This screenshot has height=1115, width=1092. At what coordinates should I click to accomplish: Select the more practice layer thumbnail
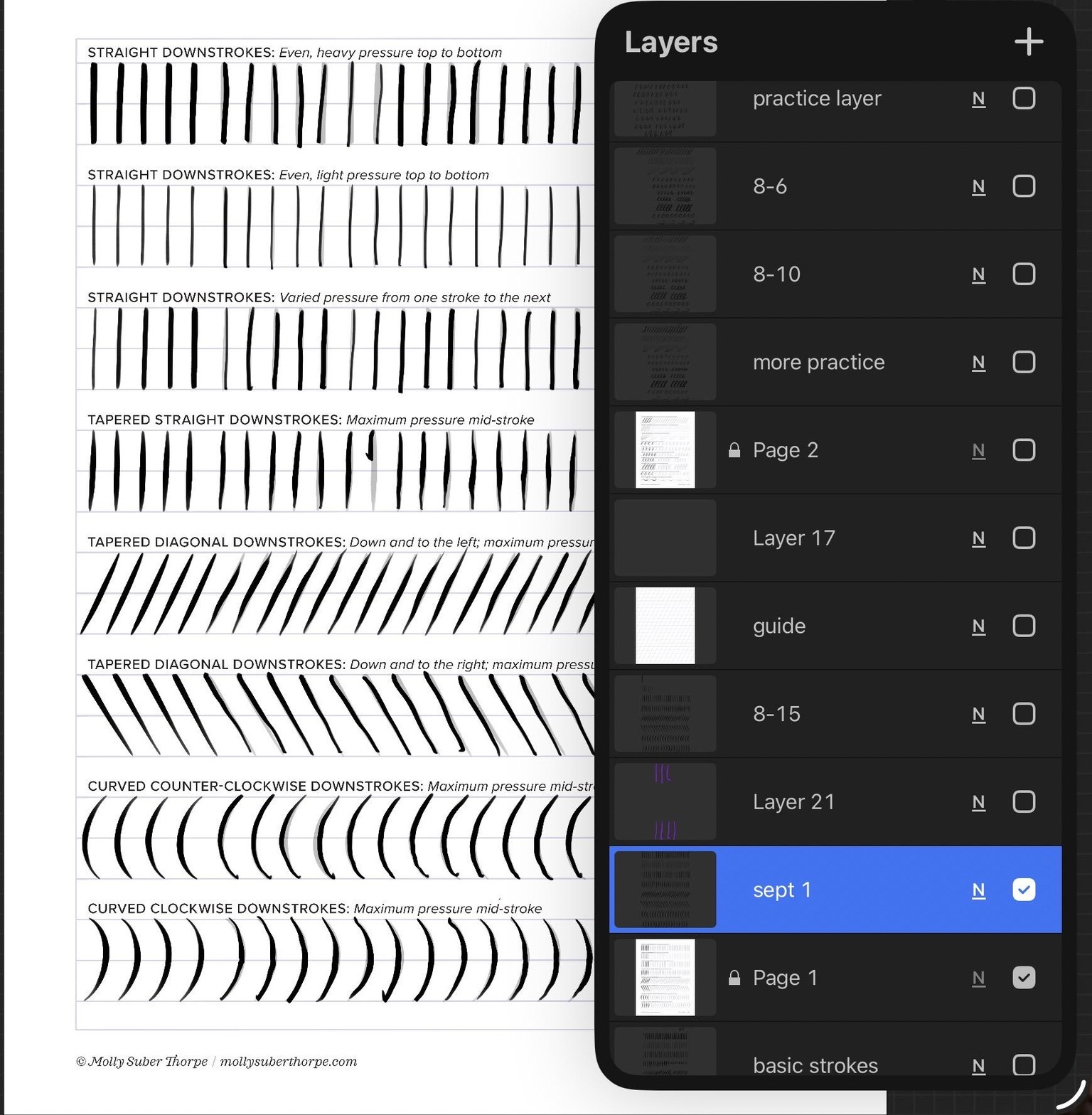[x=665, y=362]
